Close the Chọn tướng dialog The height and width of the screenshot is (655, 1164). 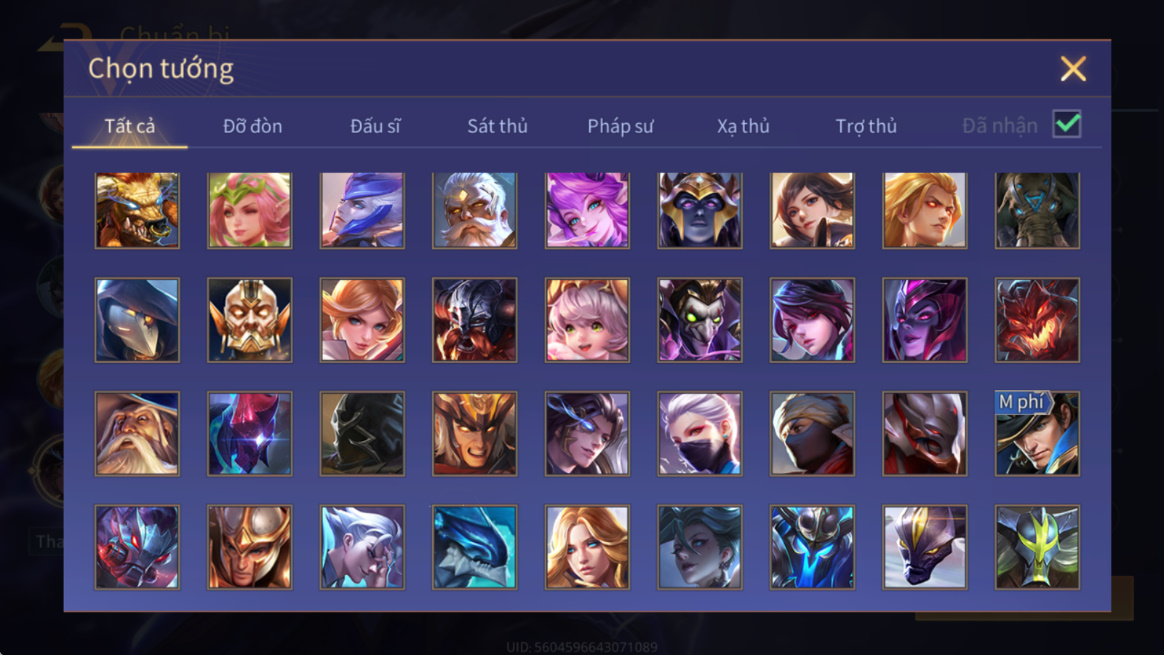pyautogui.click(x=1073, y=68)
